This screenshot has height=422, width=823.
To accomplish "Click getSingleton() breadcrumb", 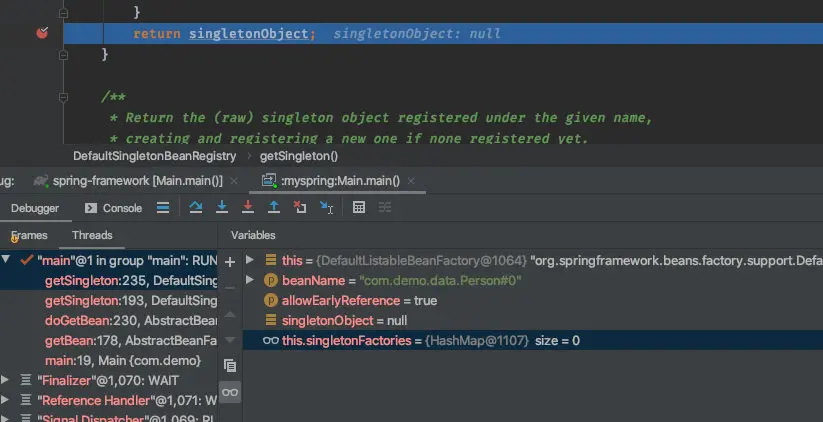I will point(299,156).
